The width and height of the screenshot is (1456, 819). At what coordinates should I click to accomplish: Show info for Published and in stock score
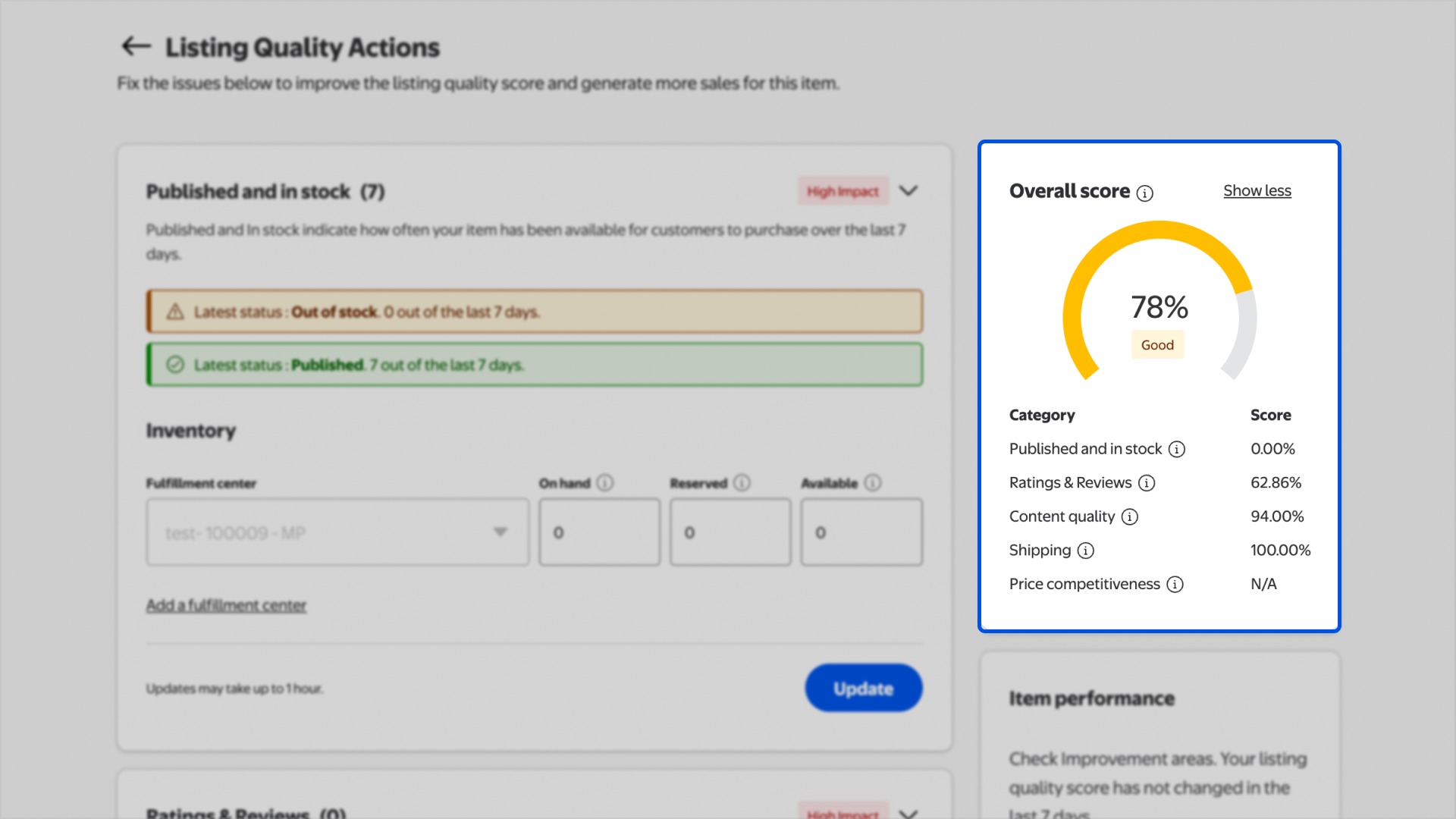pos(1177,450)
